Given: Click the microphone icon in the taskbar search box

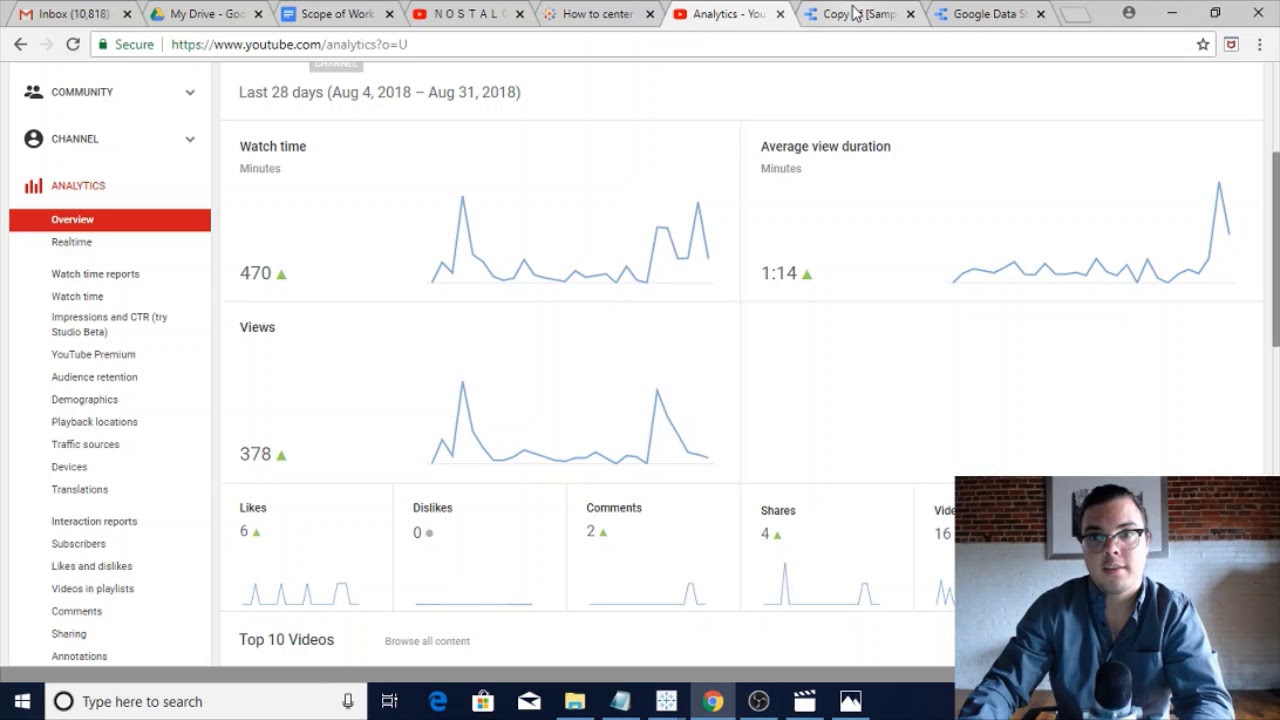Looking at the screenshot, I should [x=348, y=701].
